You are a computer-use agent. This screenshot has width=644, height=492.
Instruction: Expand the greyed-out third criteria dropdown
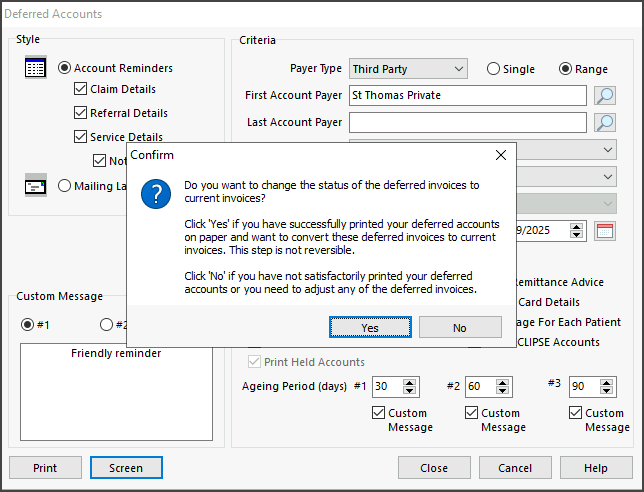pos(608,204)
